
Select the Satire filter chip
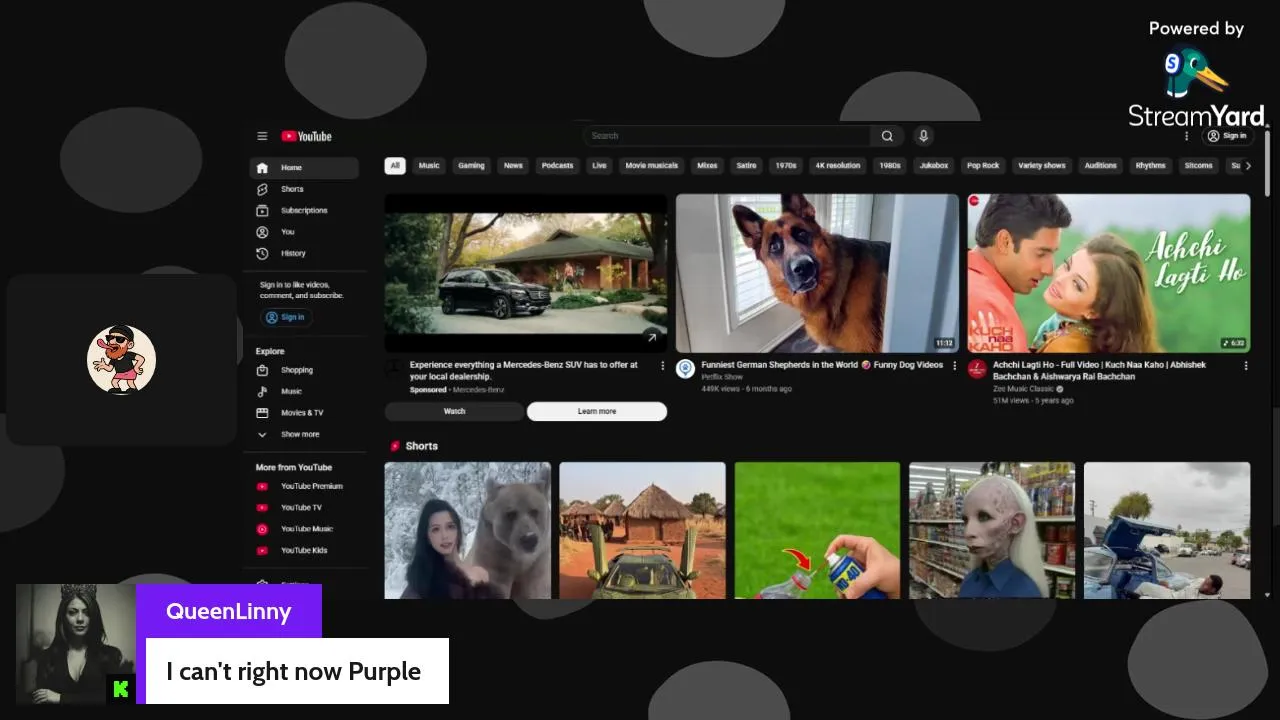(747, 166)
